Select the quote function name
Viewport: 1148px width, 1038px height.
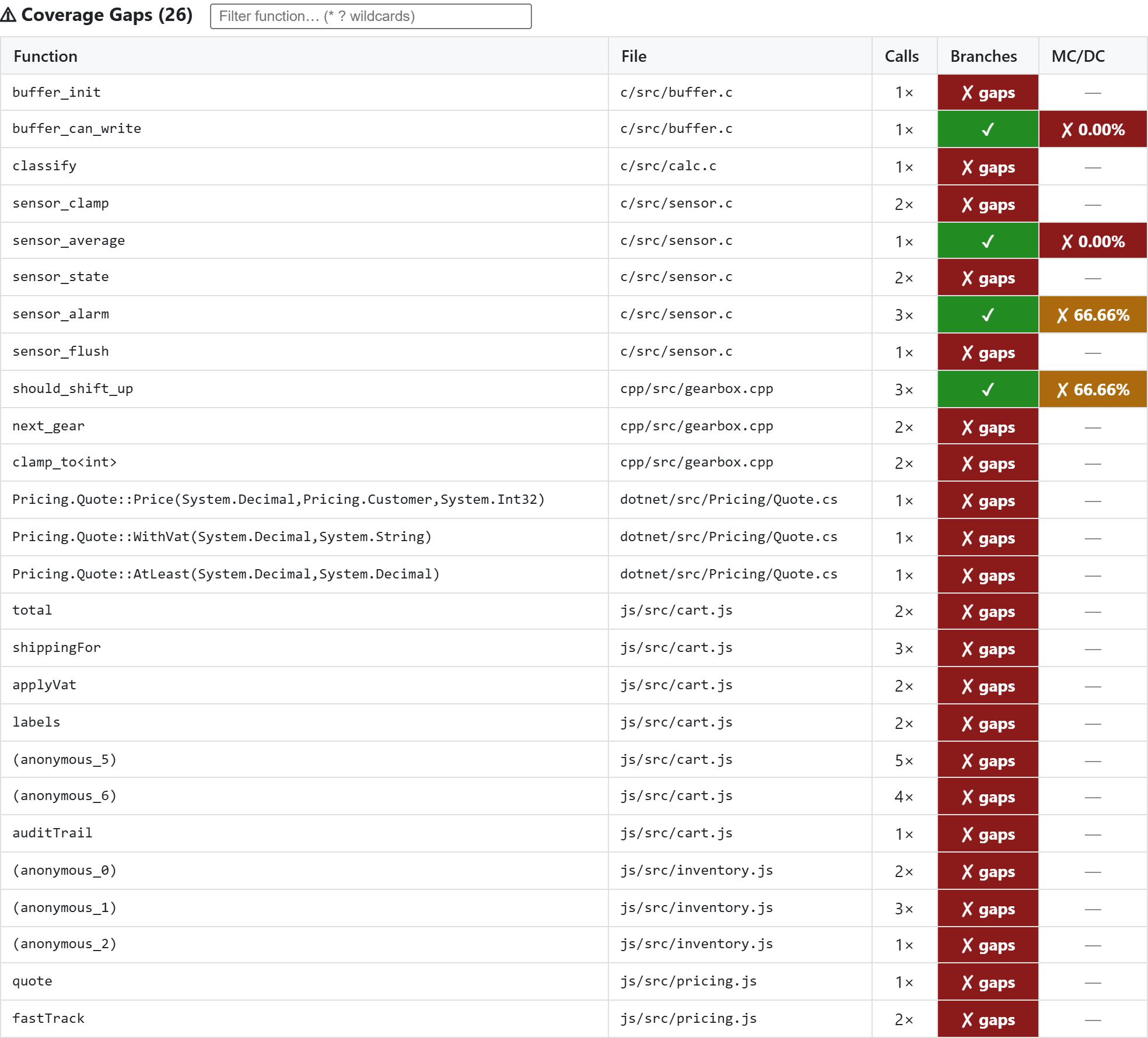coord(32,981)
